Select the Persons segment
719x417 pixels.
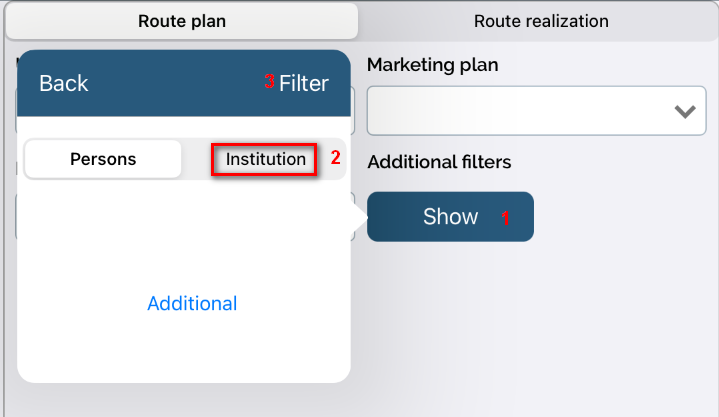tap(103, 159)
